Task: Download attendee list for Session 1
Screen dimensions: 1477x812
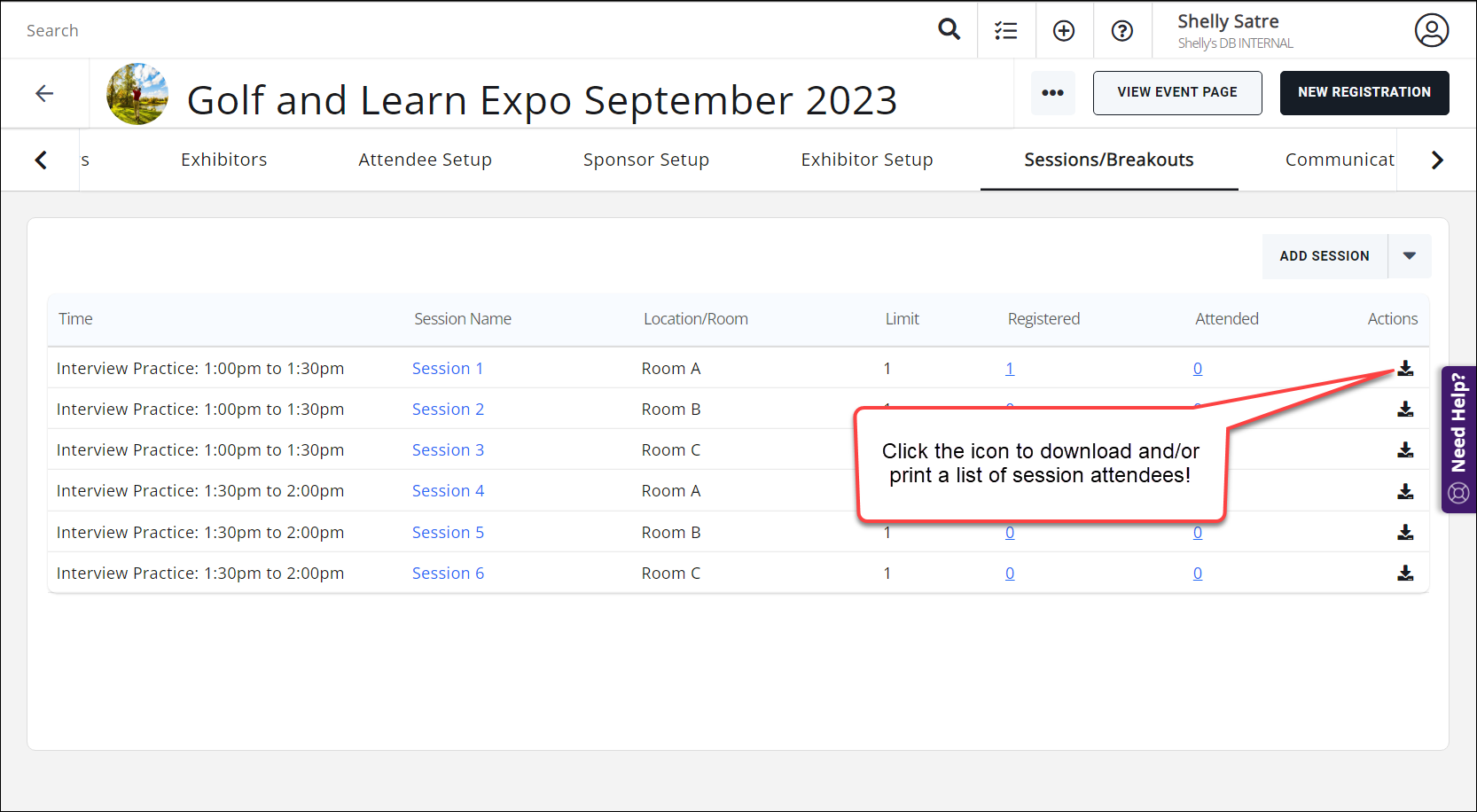Action: (1405, 369)
